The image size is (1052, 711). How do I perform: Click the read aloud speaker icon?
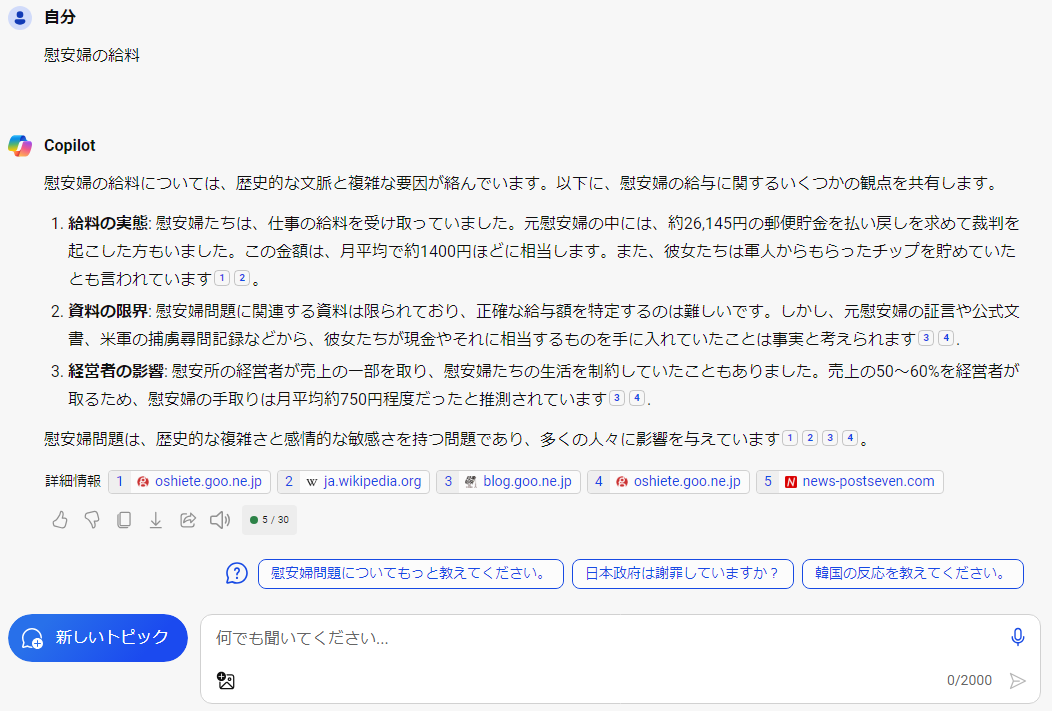pyautogui.click(x=220, y=520)
